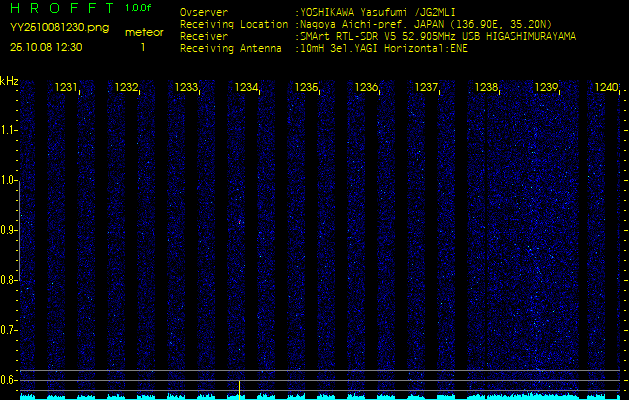The image size is (629, 400).
Task: Click the 1233 time label
Action: pyautogui.click(x=186, y=87)
